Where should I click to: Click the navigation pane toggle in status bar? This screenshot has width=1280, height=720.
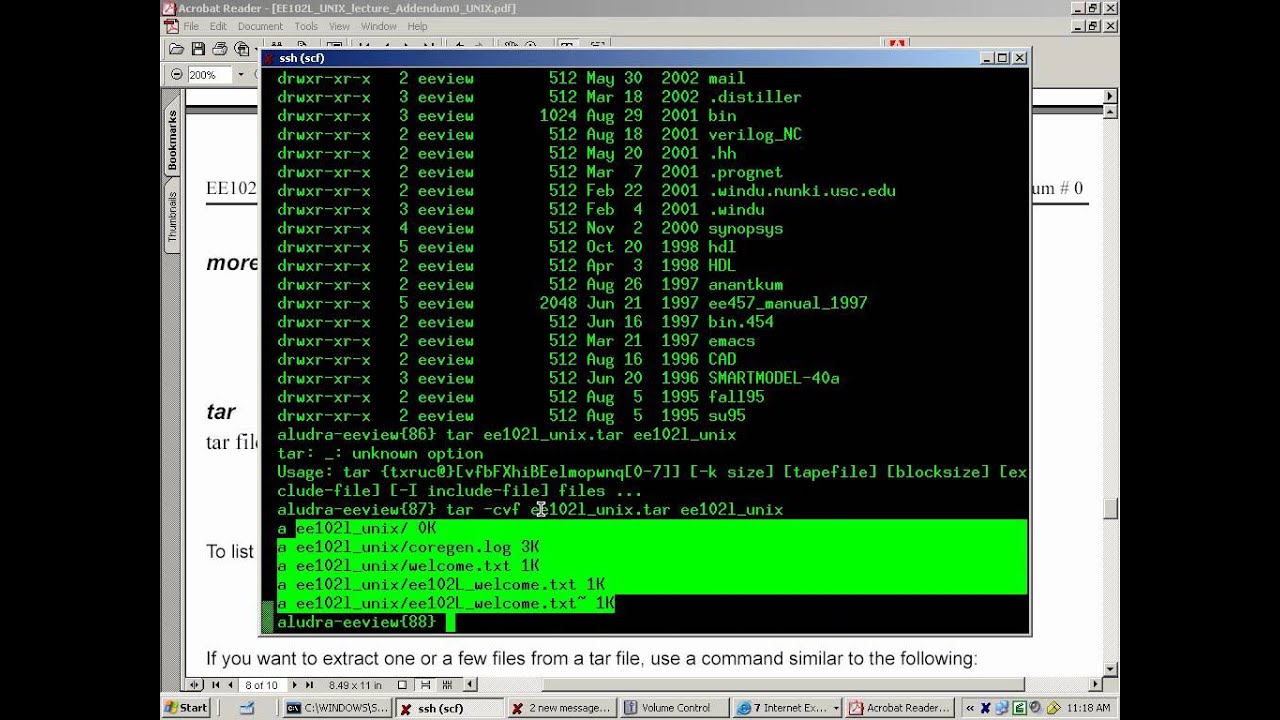(195, 685)
